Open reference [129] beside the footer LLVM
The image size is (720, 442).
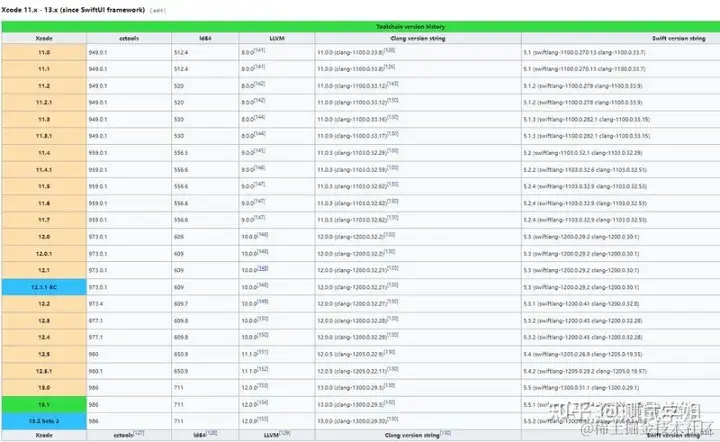tap(284, 433)
